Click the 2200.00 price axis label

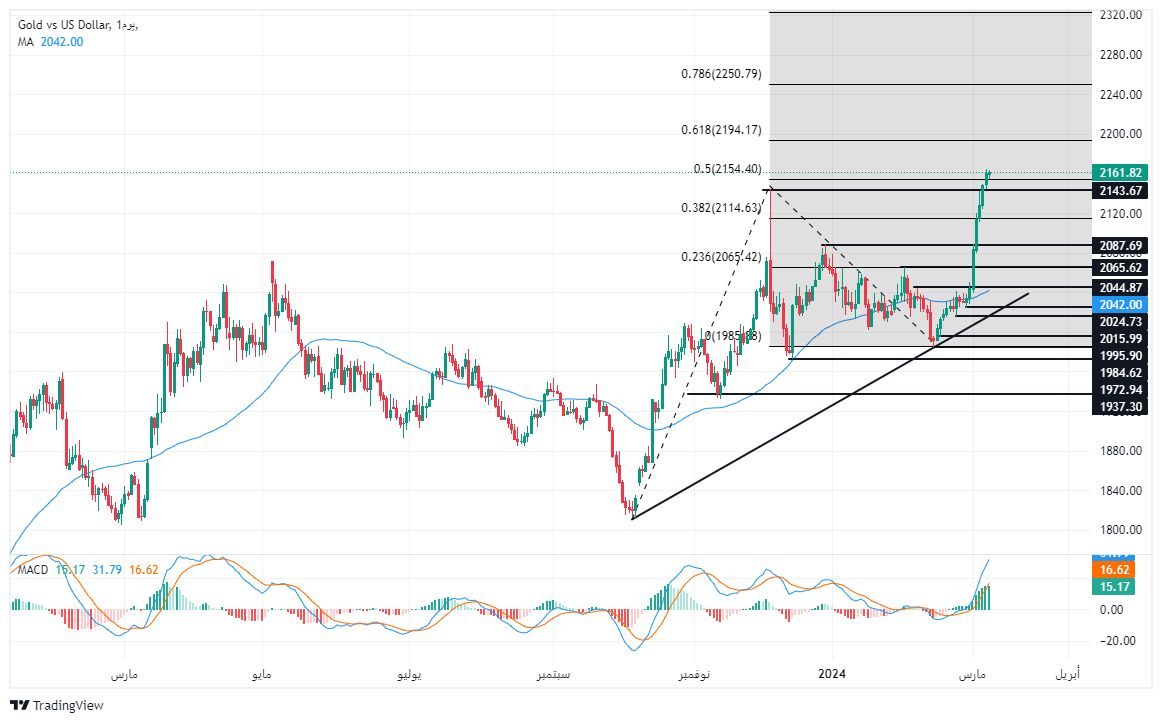point(1120,134)
